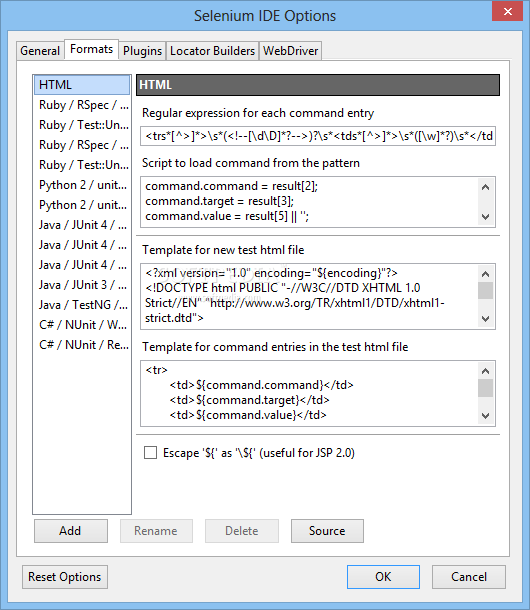This screenshot has width=530, height=610.
Task: Click into the new test html template textarea
Action: pos(309,296)
